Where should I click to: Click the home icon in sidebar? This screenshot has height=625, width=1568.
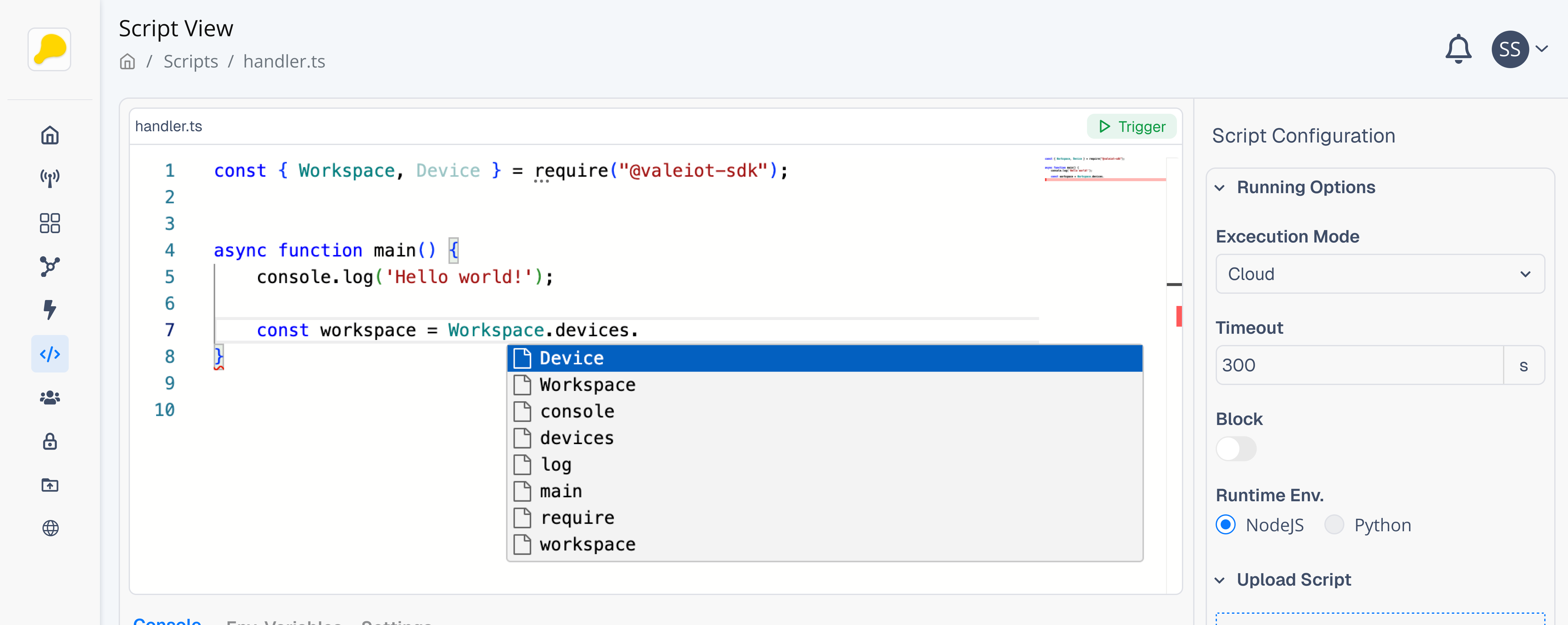tap(50, 135)
